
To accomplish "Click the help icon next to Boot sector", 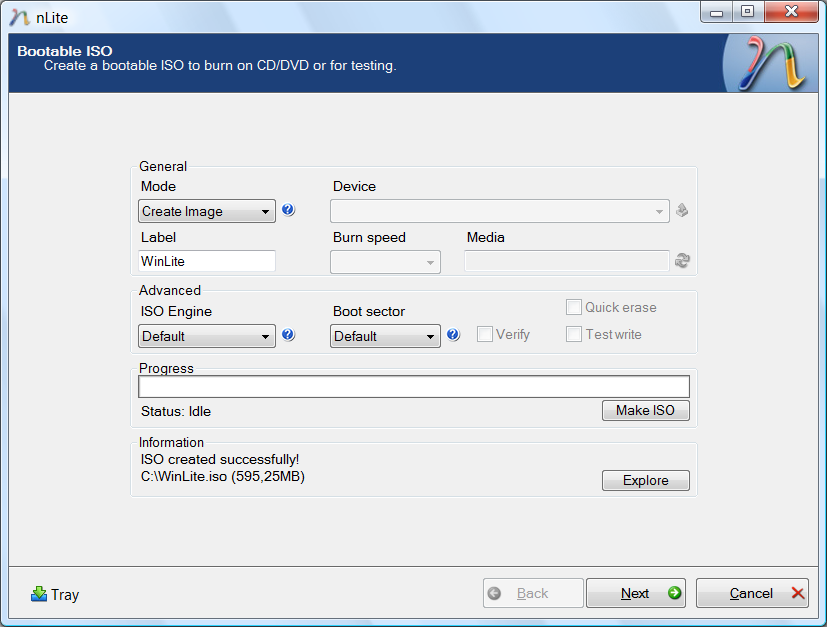I will (453, 335).
